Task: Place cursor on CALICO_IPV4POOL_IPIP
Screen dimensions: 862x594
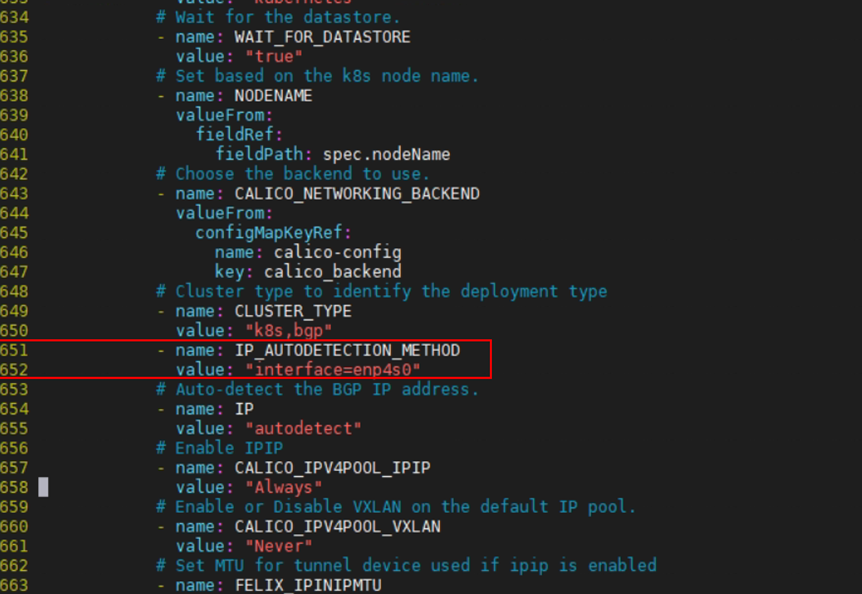Action: (x=332, y=468)
